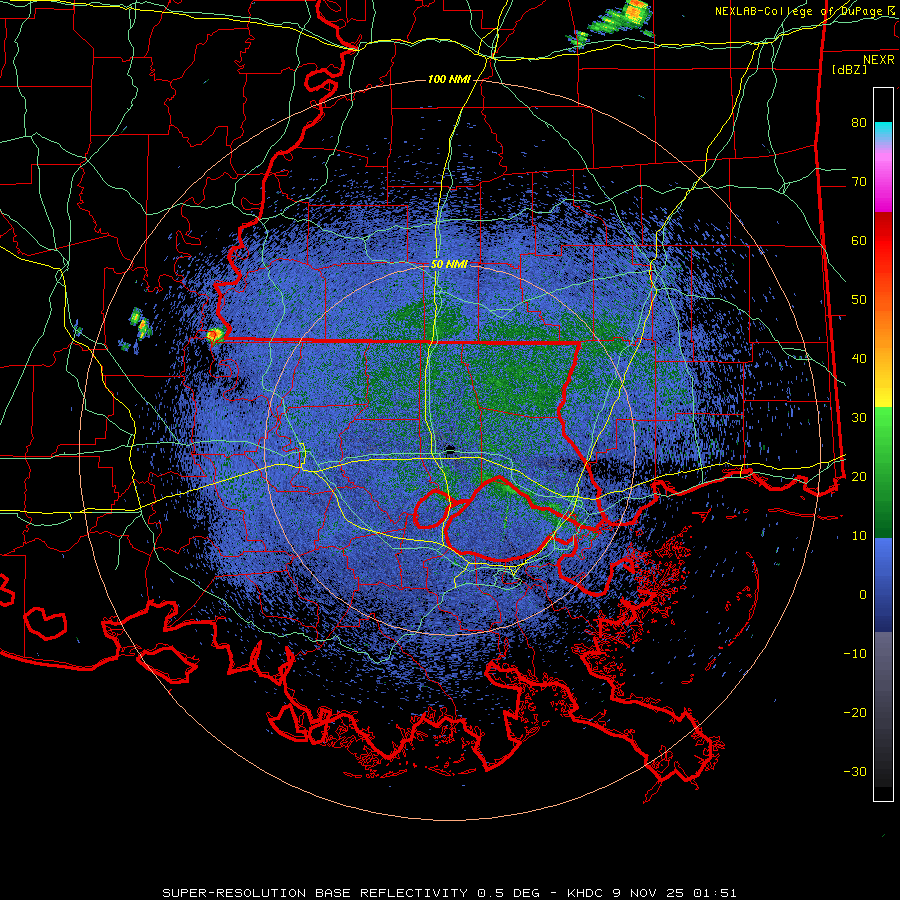Click the 10 value on the dBZ scale
Screen dimensions: 900x900
(x=859, y=536)
